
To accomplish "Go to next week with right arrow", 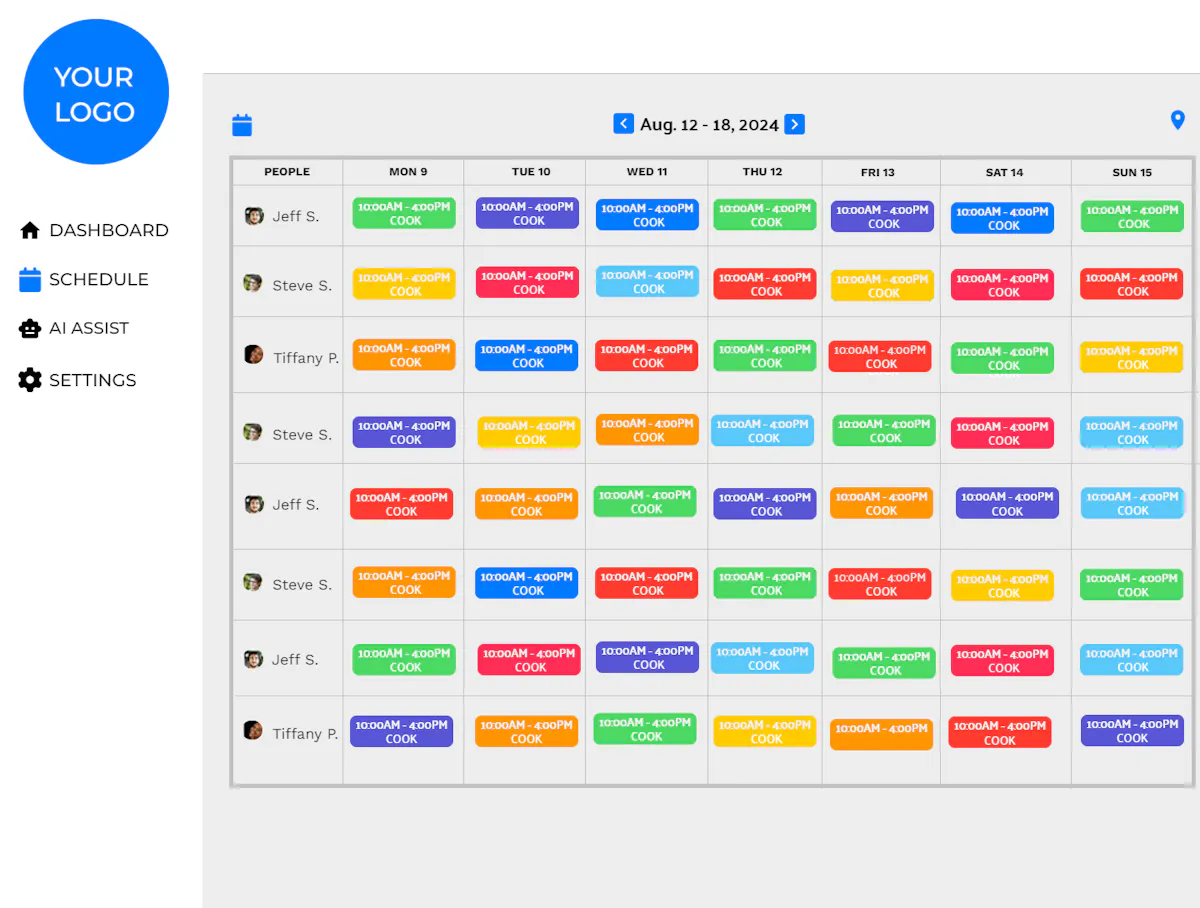I will tap(794, 124).
